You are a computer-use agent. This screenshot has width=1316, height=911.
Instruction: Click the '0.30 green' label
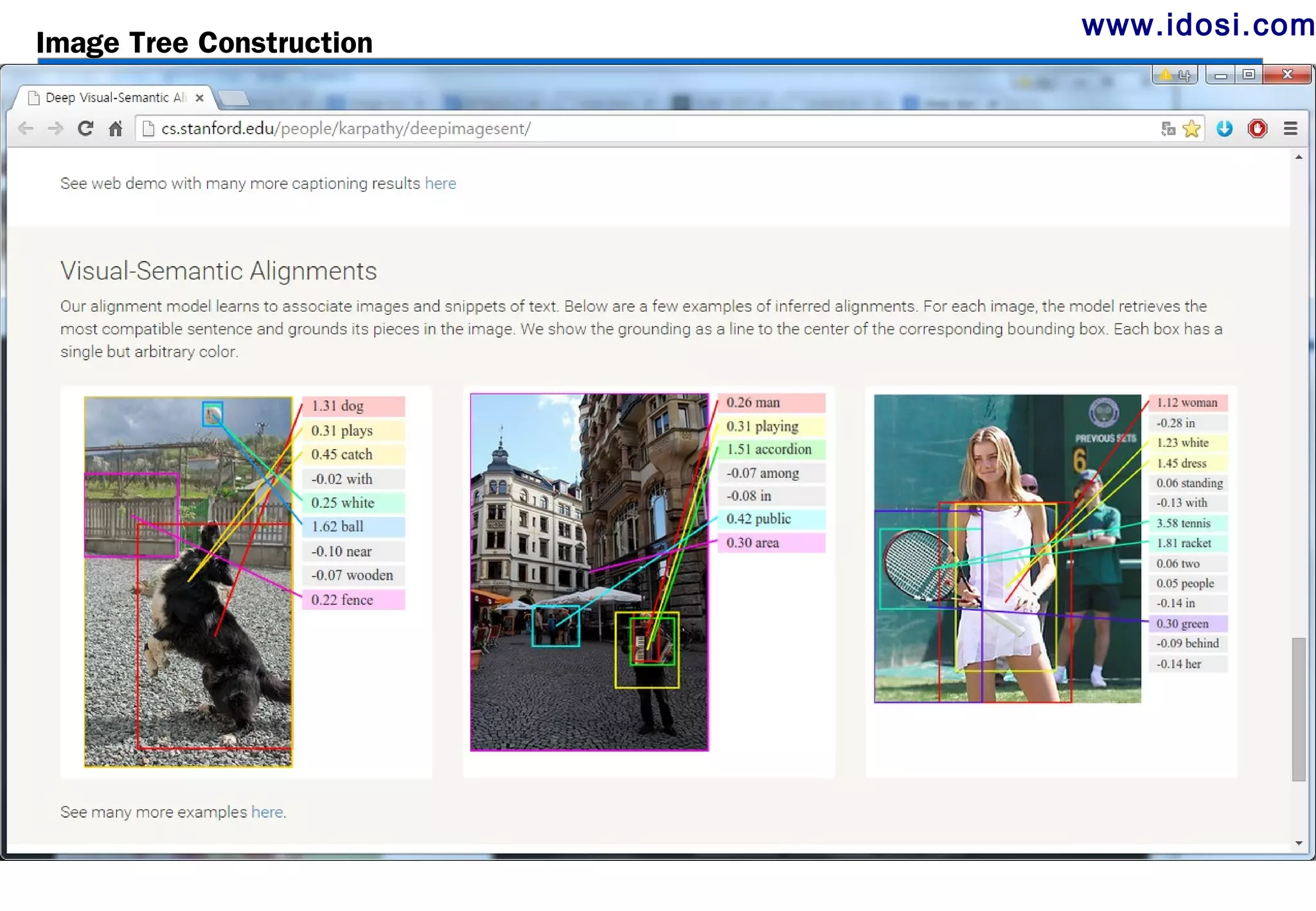[1188, 624]
